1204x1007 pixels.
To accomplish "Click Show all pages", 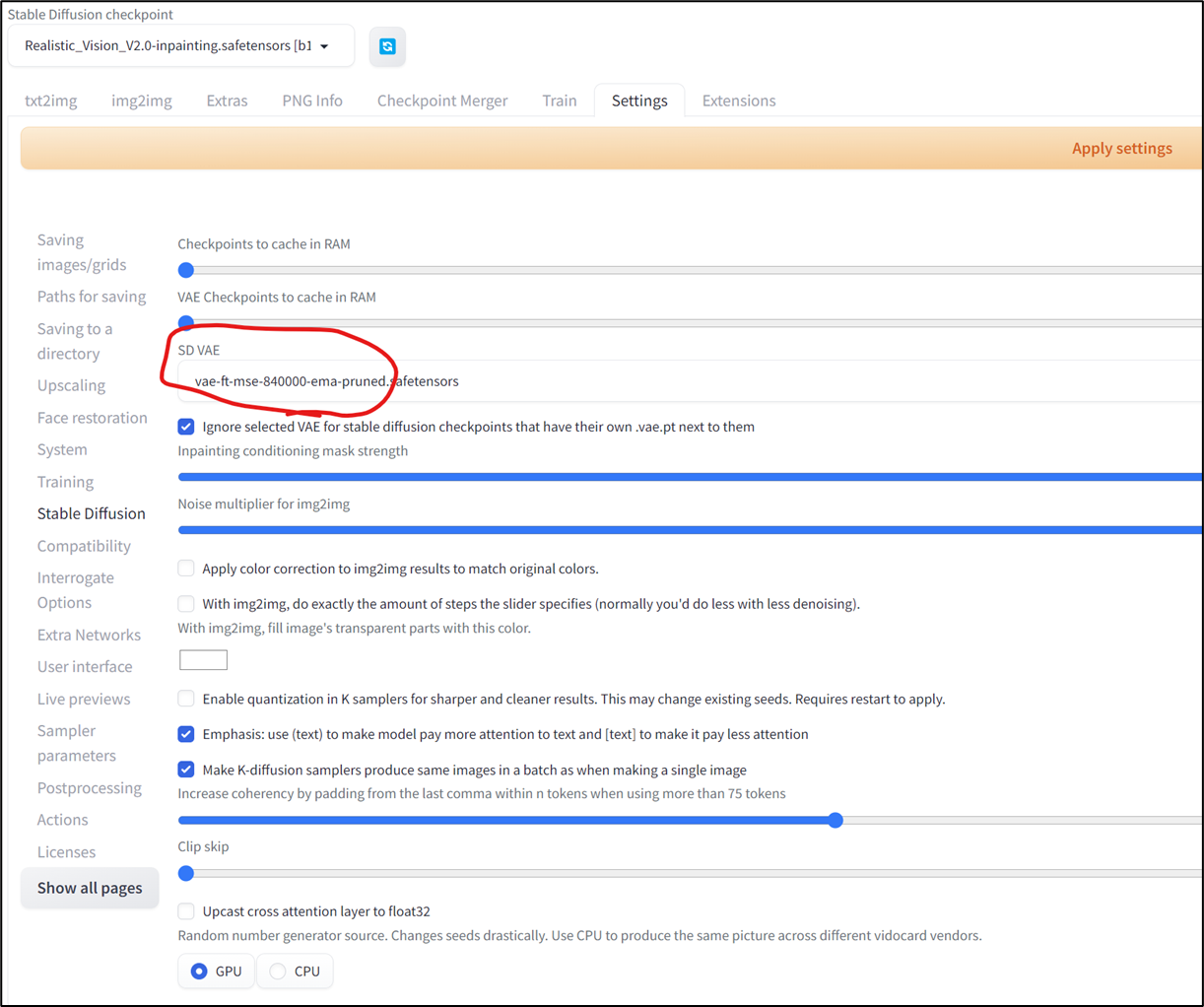I will click(x=90, y=887).
